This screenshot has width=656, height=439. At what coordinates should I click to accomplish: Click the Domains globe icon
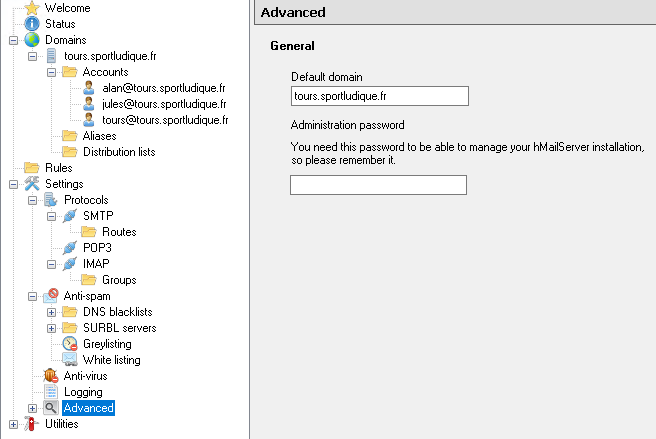tap(31, 40)
